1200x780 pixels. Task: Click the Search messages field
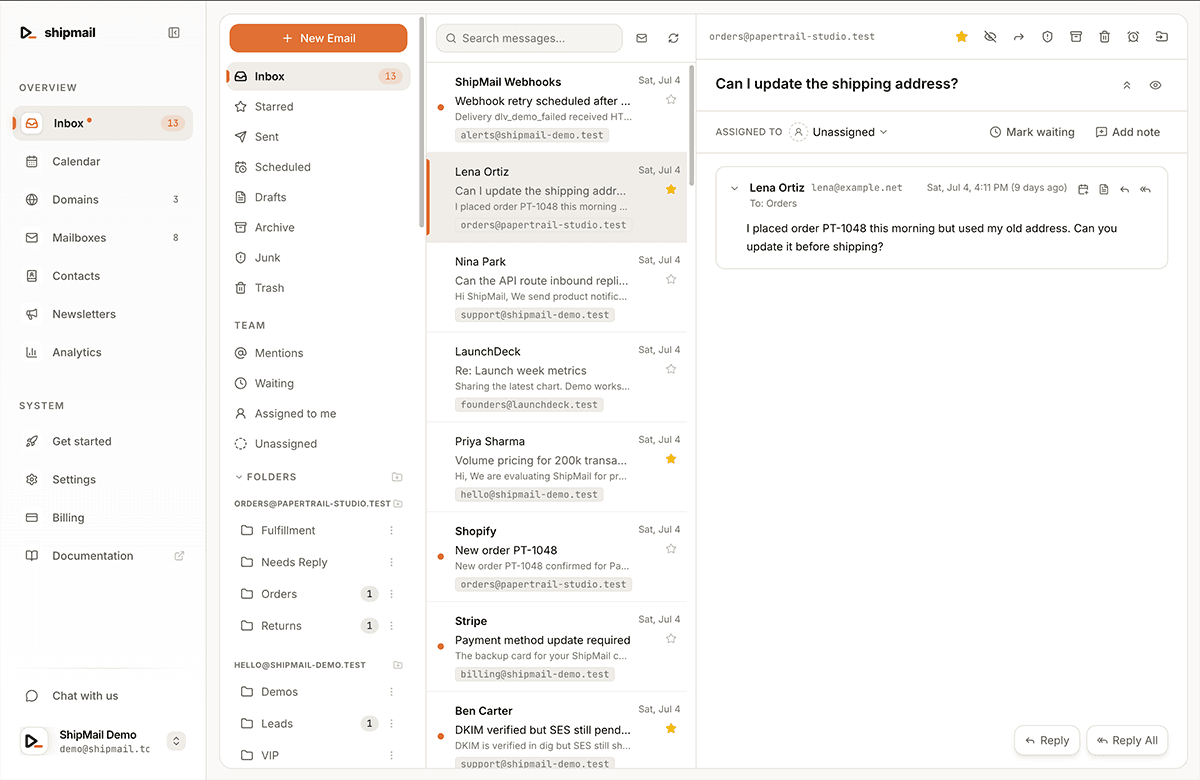pyautogui.click(x=529, y=38)
